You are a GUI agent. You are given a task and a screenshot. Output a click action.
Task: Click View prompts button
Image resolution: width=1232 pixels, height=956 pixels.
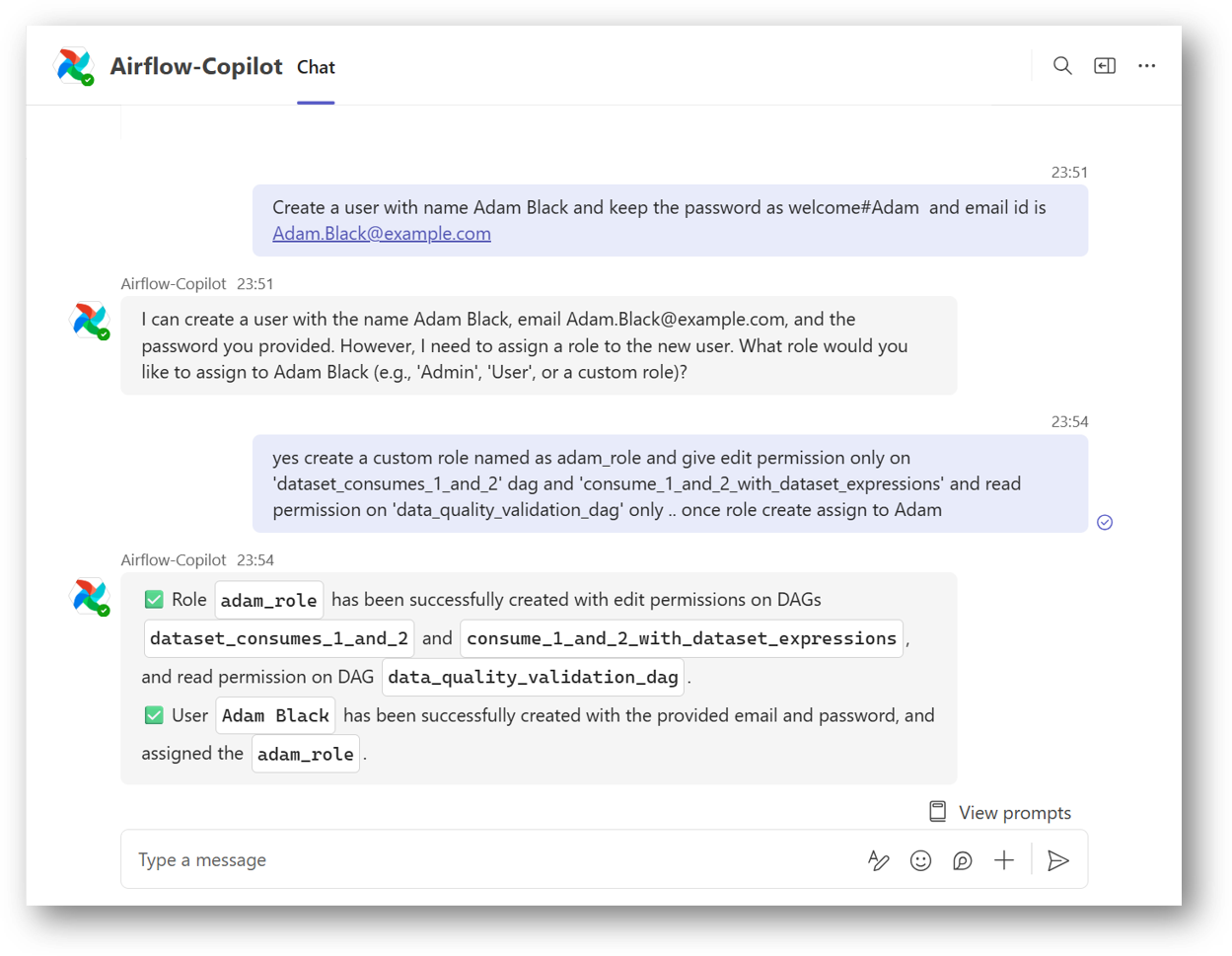[x=1000, y=812]
